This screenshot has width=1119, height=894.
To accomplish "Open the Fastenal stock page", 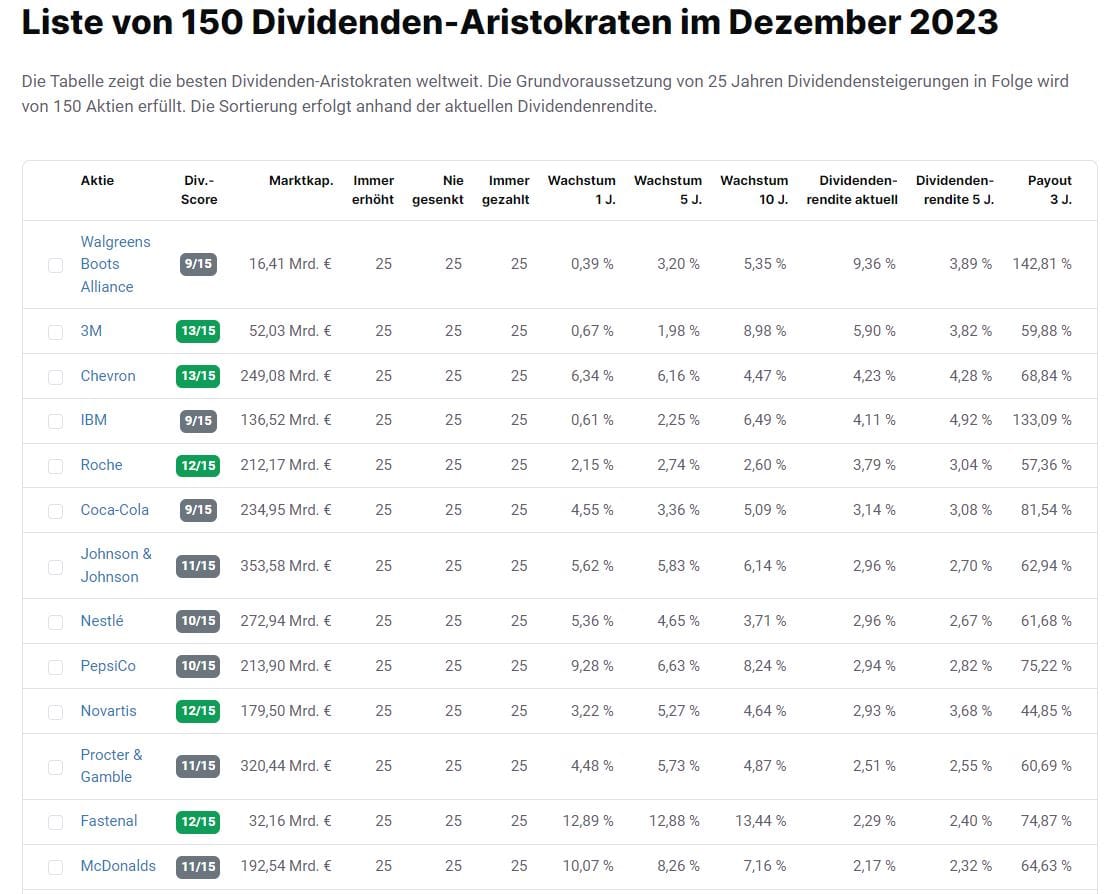I will (108, 821).
